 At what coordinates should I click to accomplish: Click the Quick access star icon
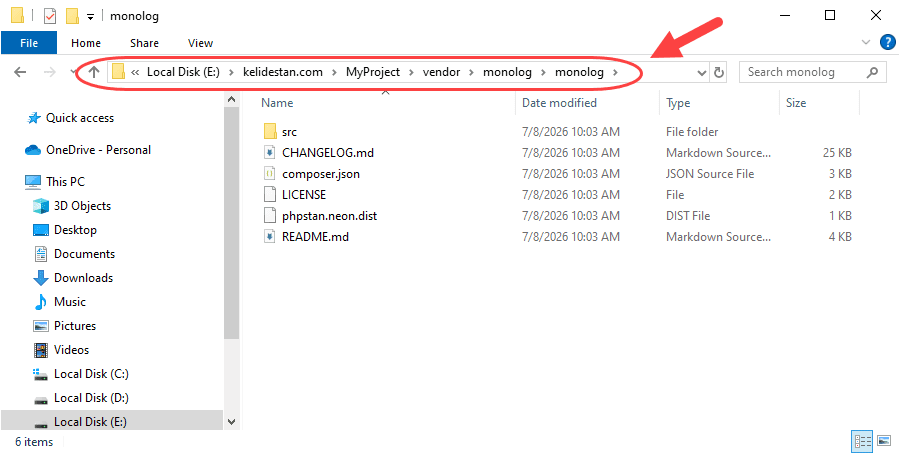pyautogui.click(x=34, y=118)
